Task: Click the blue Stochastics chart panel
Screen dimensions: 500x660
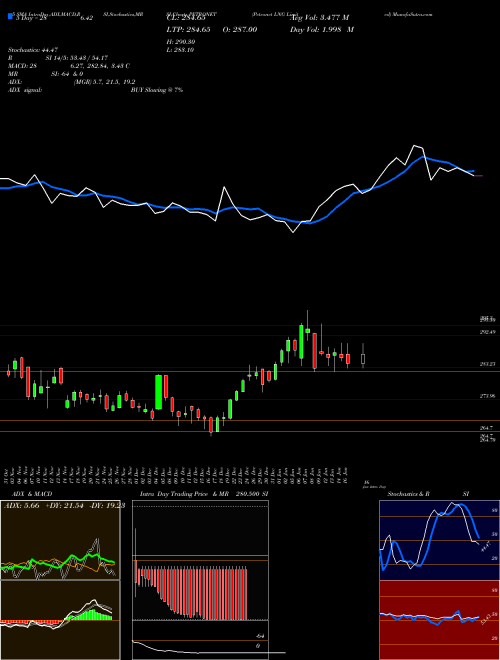Action: (439, 540)
